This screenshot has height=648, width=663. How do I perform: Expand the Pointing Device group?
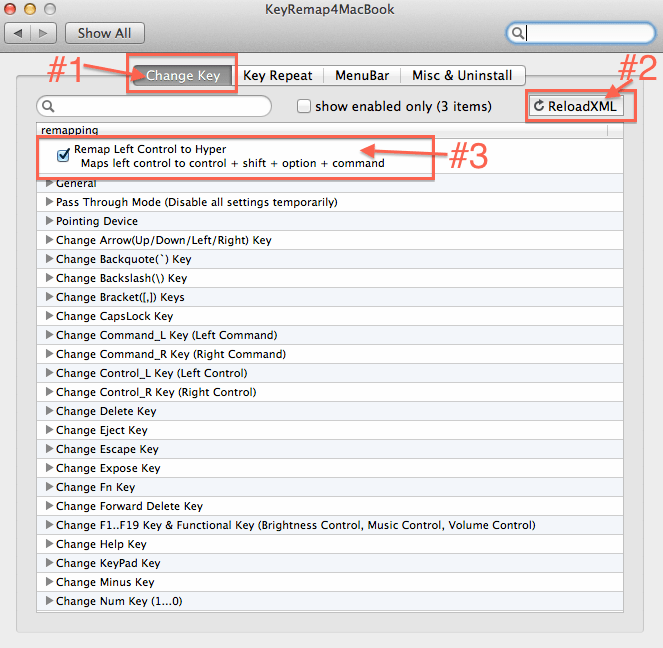click(x=48, y=221)
